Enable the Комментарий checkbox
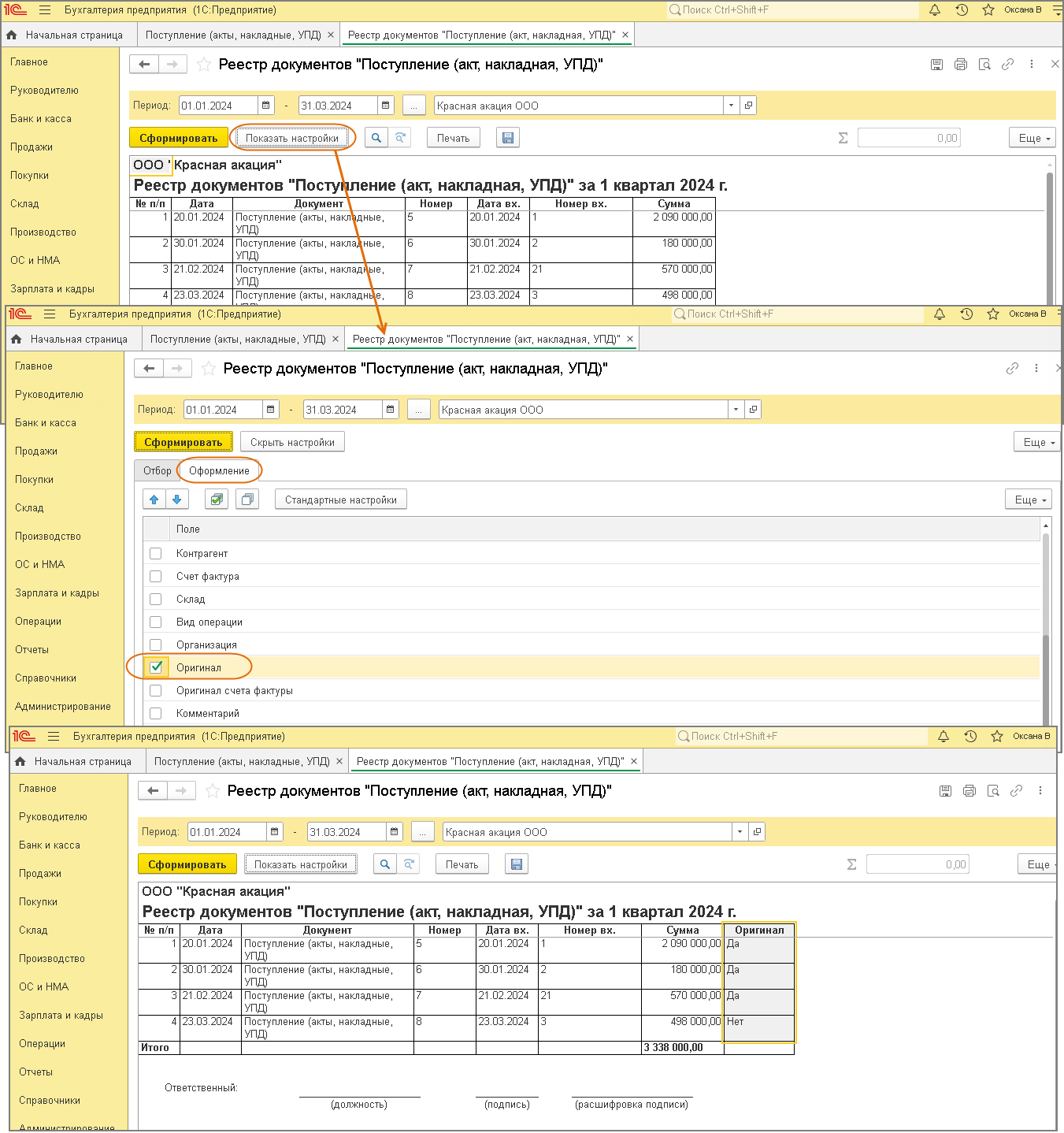 [x=156, y=714]
